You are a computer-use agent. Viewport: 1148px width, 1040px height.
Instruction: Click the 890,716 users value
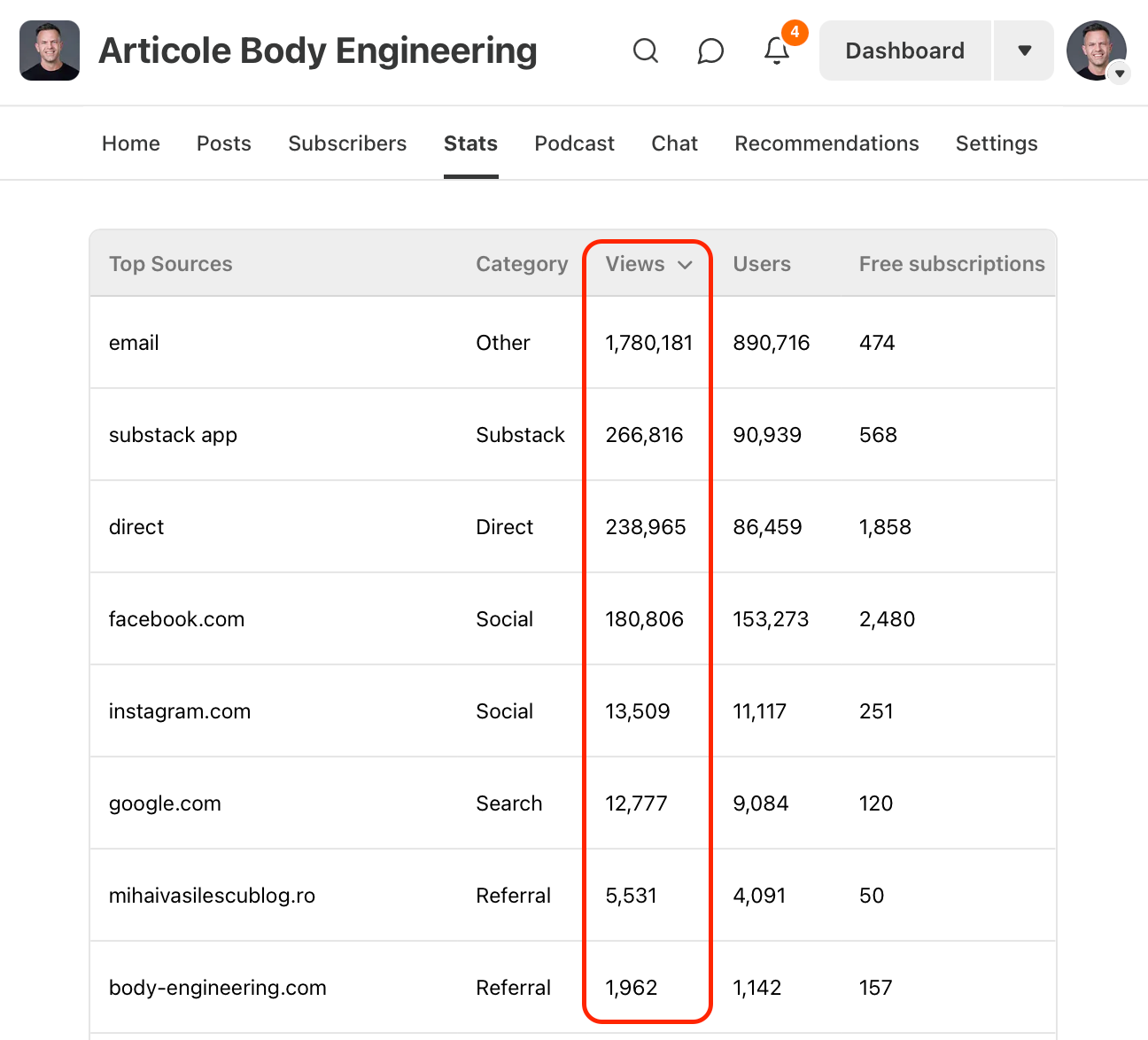(772, 343)
